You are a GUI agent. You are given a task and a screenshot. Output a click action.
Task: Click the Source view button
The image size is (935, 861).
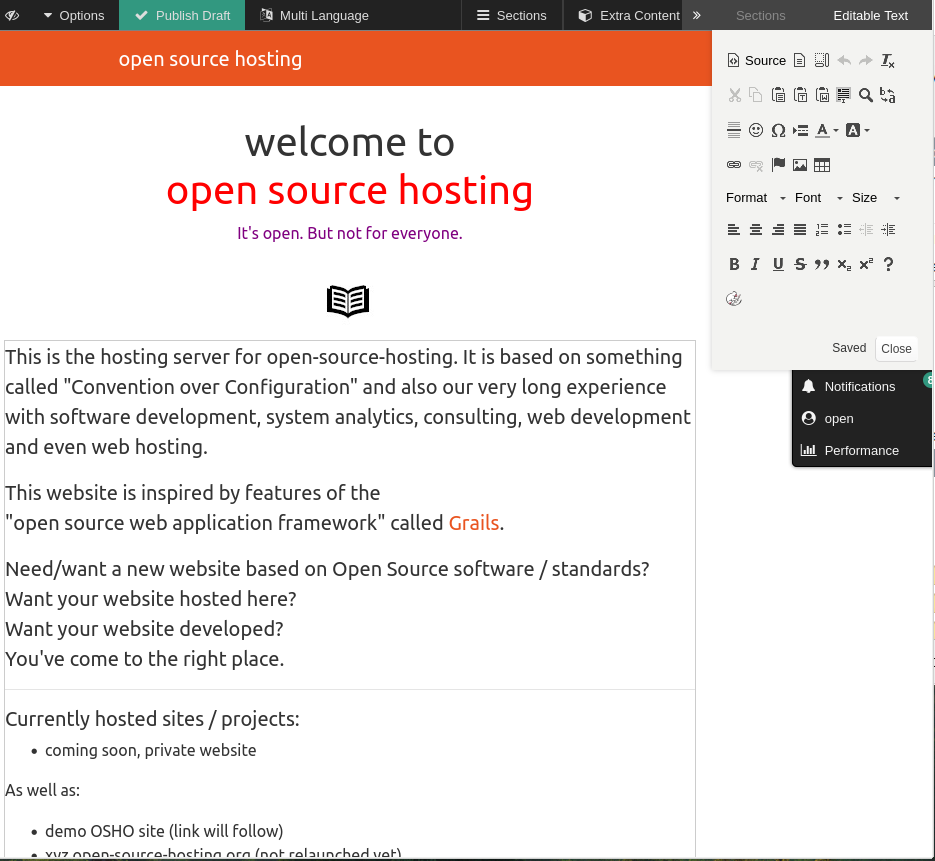tap(756, 61)
